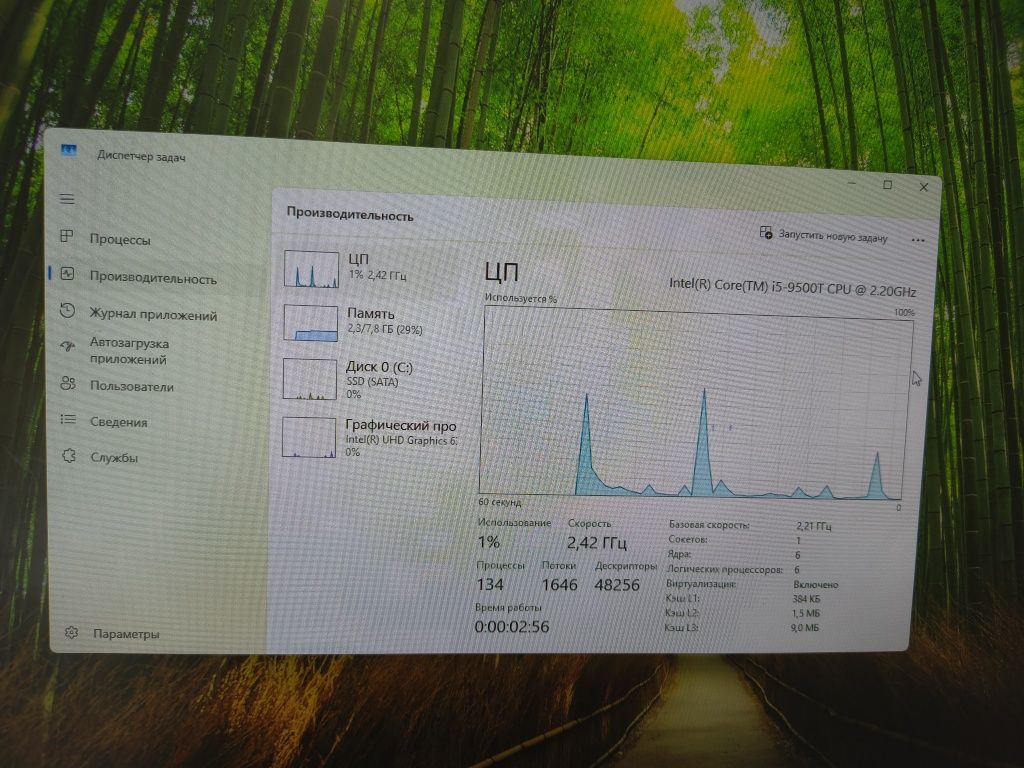
Task: Click the Время работы 0:00:02:56 value
Action: coord(511,626)
